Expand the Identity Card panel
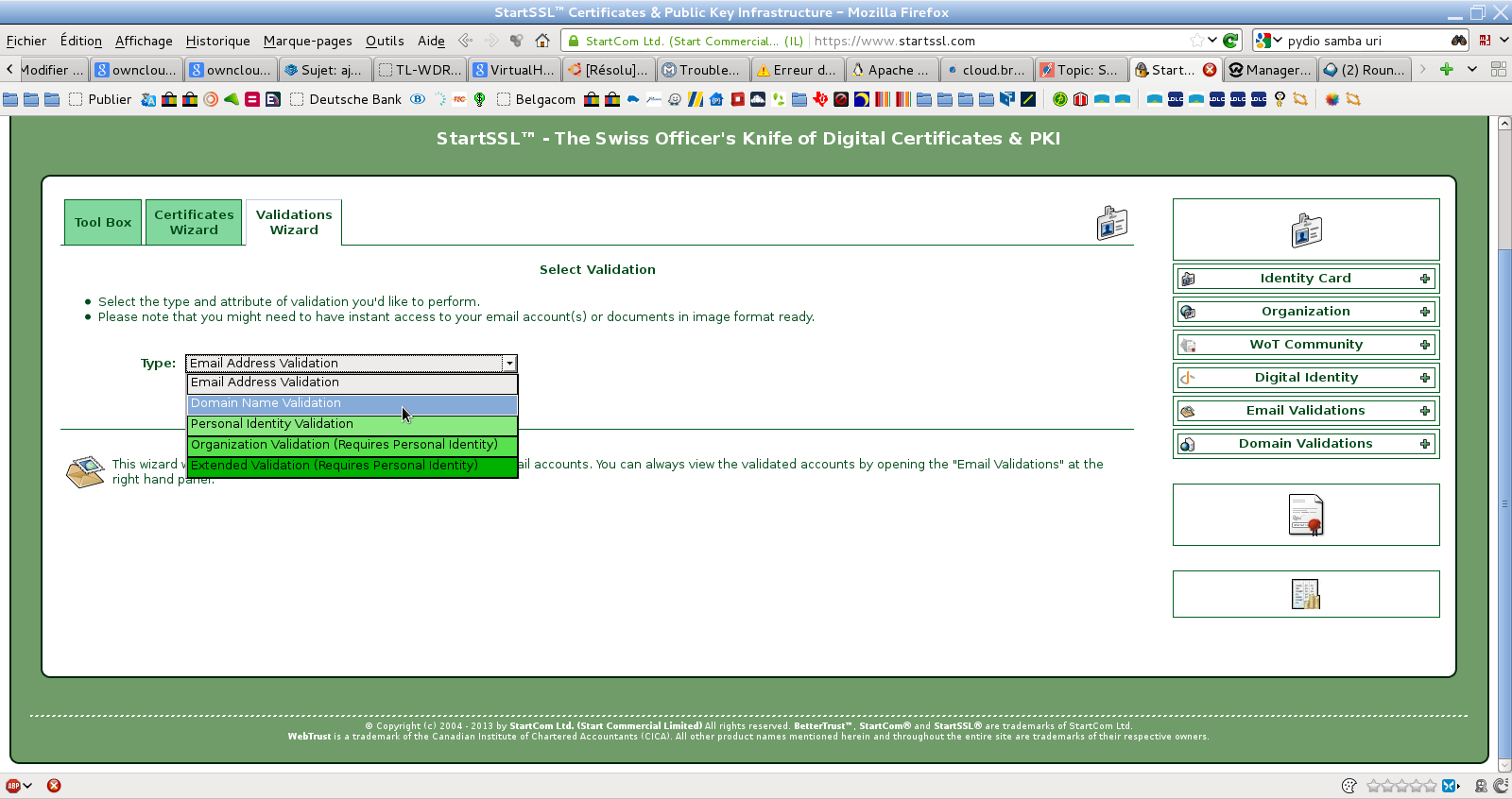The width and height of the screenshot is (1512, 799). (1306, 279)
